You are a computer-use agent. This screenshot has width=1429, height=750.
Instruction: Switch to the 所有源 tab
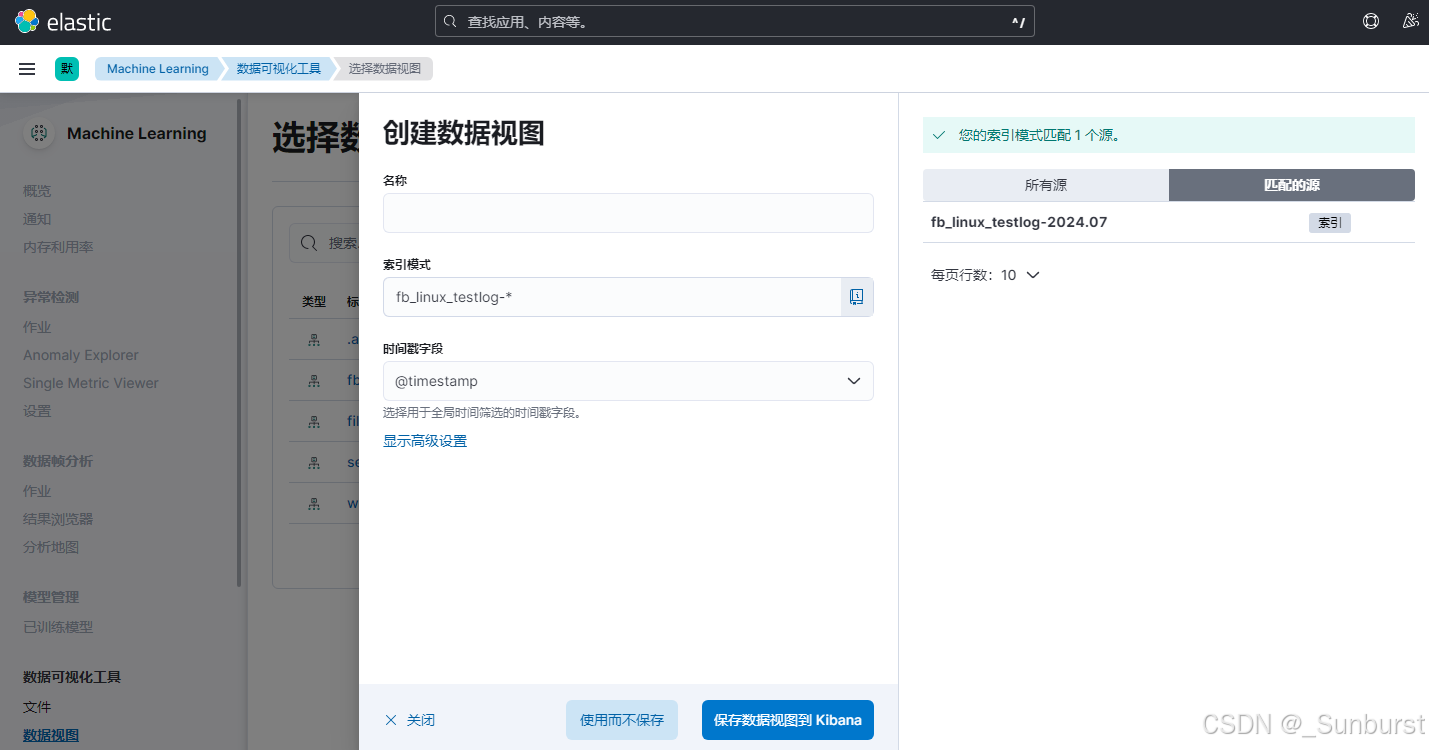coord(1045,185)
